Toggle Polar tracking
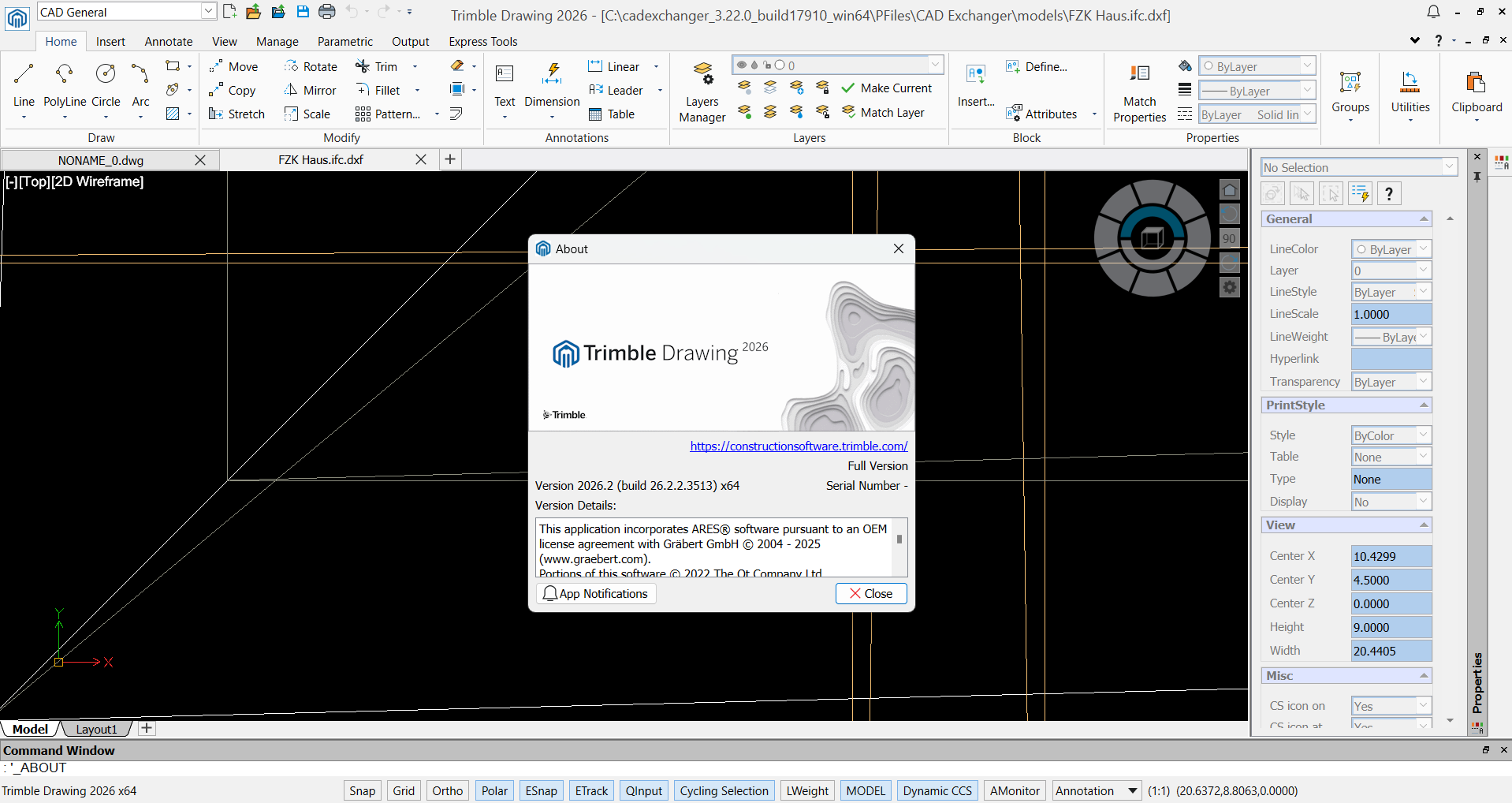Image resolution: width=1512 pixels, height=803 pixels. coord(495,790)
